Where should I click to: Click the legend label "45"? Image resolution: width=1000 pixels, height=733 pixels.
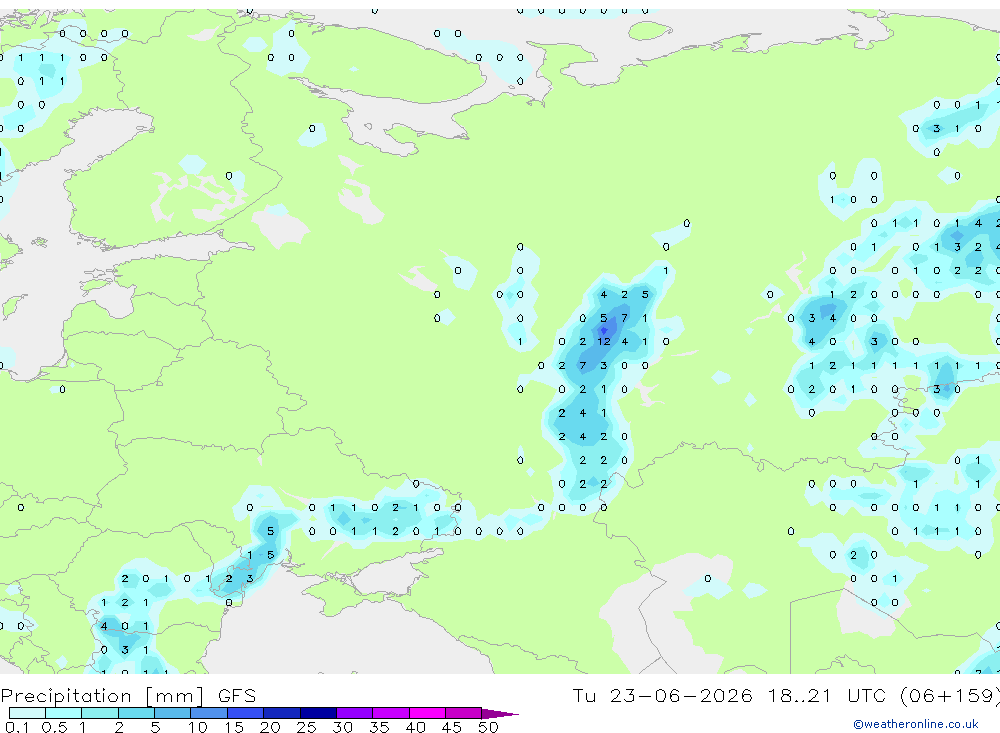pos(452,727)
